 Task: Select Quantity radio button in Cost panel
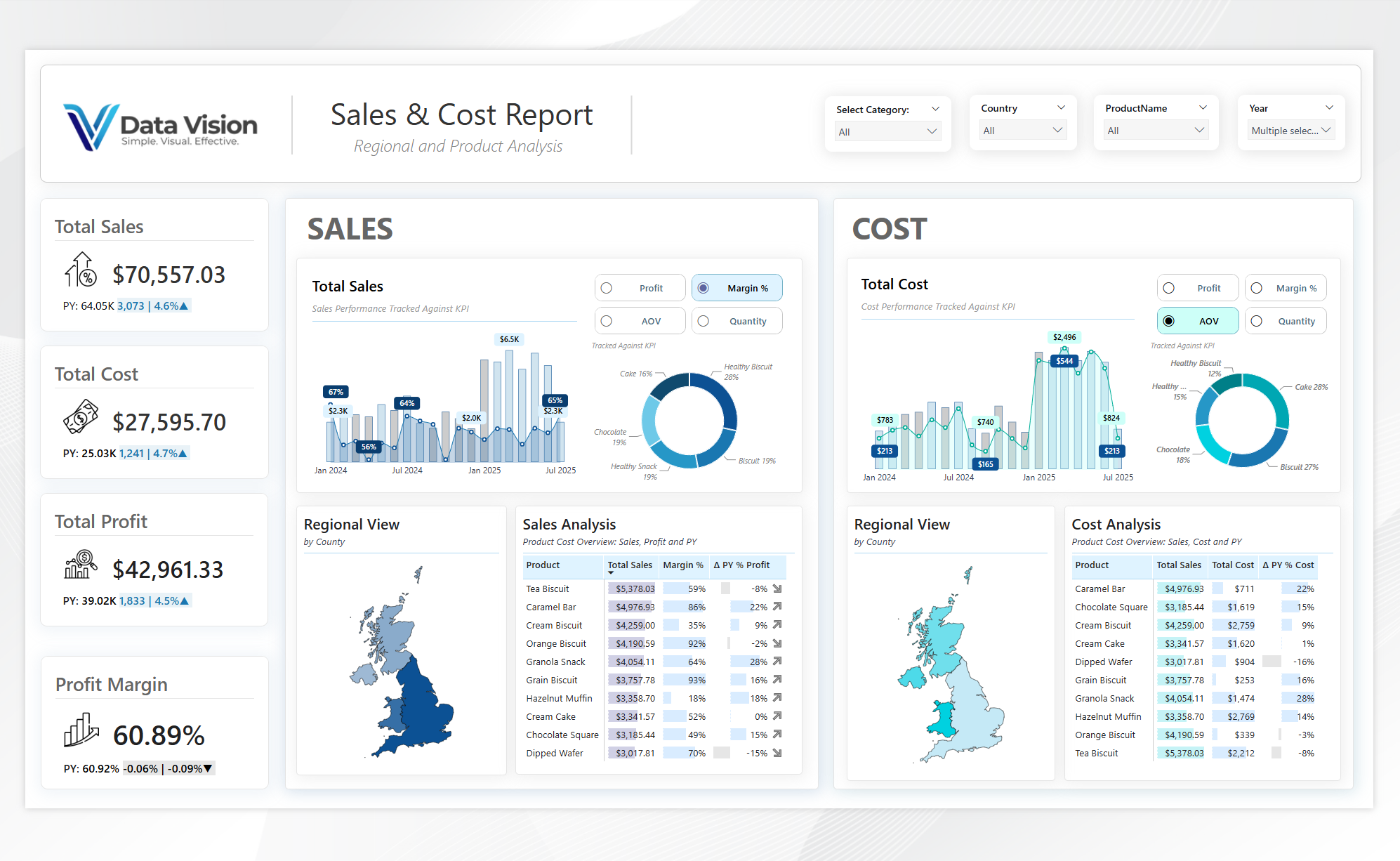[x=1257, y=321]
